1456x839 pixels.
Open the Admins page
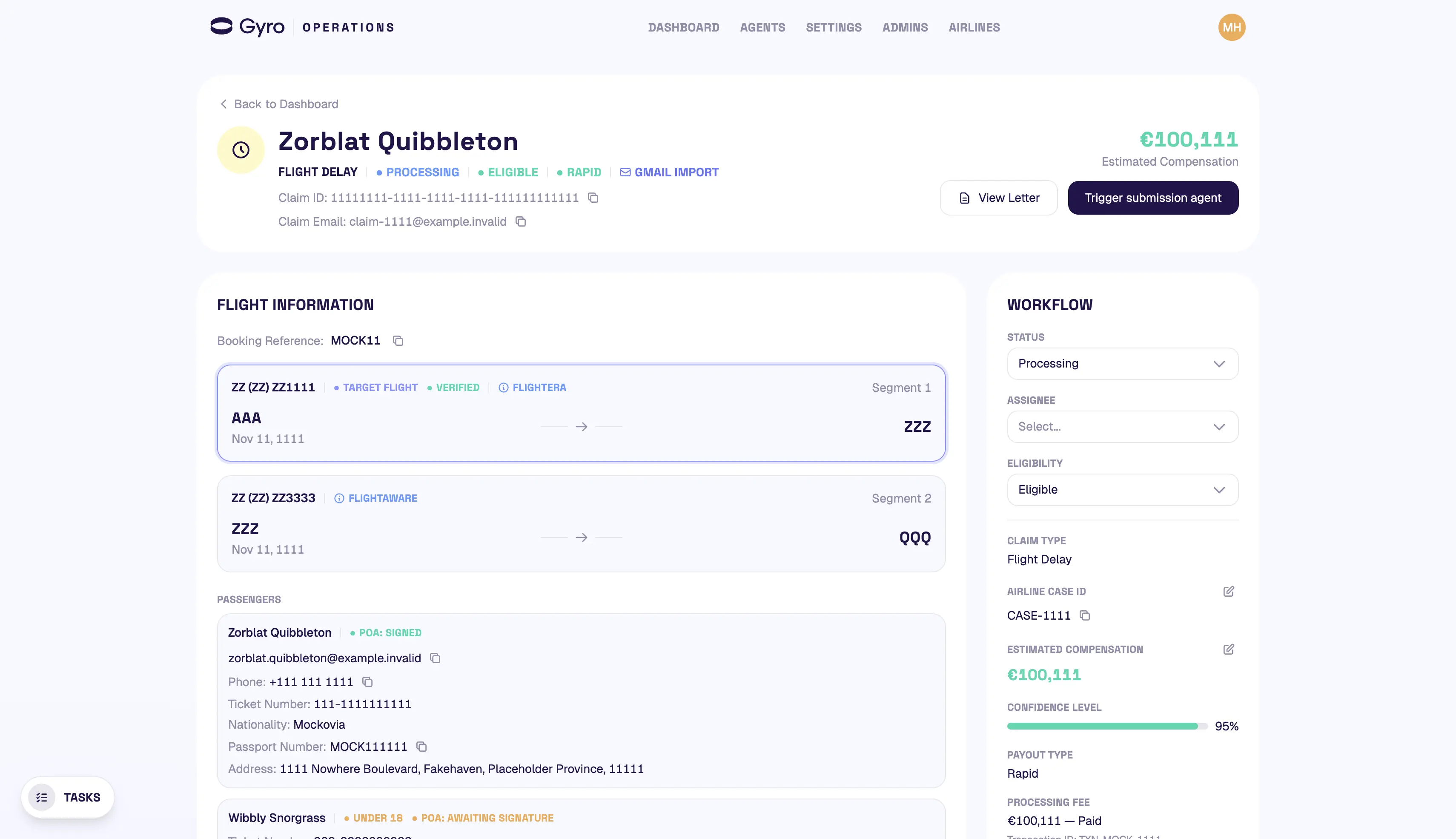click(x=905, y=28)
